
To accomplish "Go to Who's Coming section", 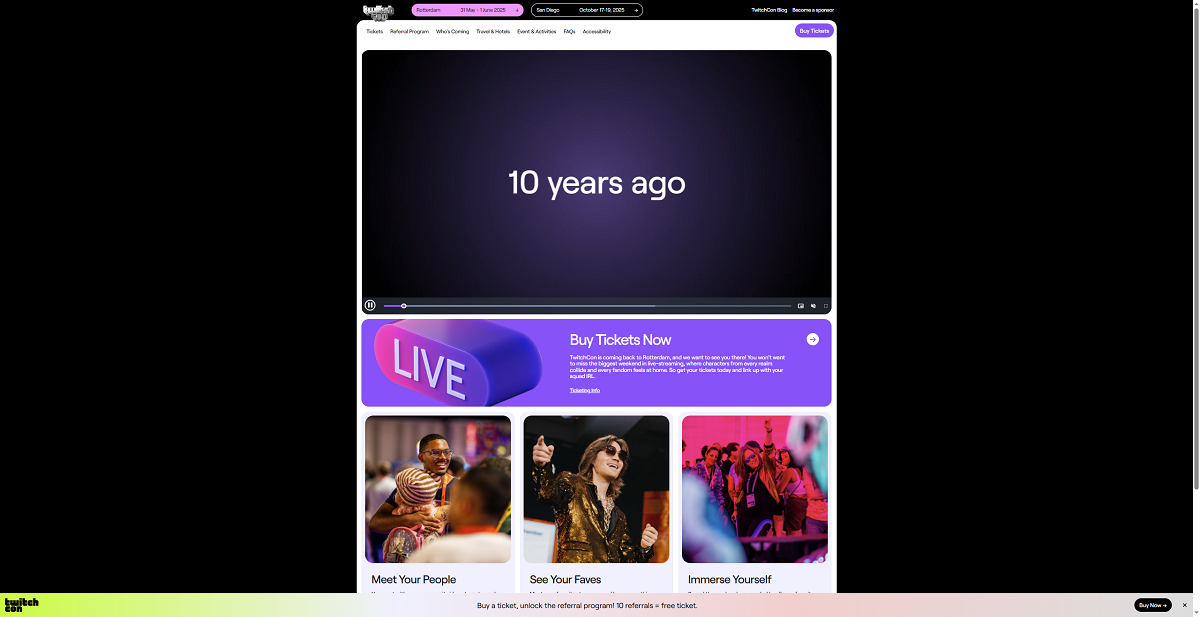I will click(x=452, y=31).
